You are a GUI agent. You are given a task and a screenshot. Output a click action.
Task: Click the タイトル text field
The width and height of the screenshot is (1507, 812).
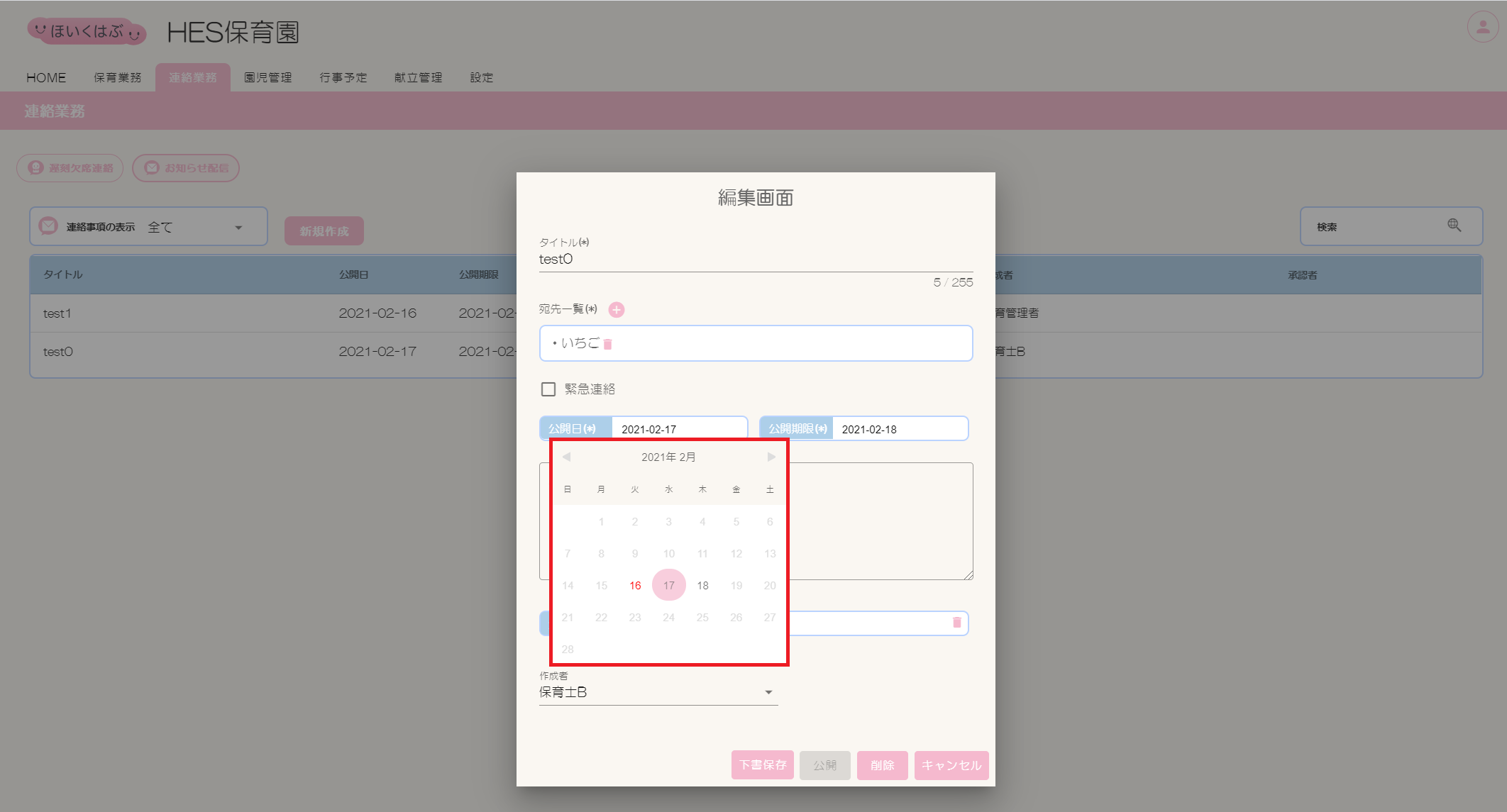pyautogui.click(x=755, y=260)
